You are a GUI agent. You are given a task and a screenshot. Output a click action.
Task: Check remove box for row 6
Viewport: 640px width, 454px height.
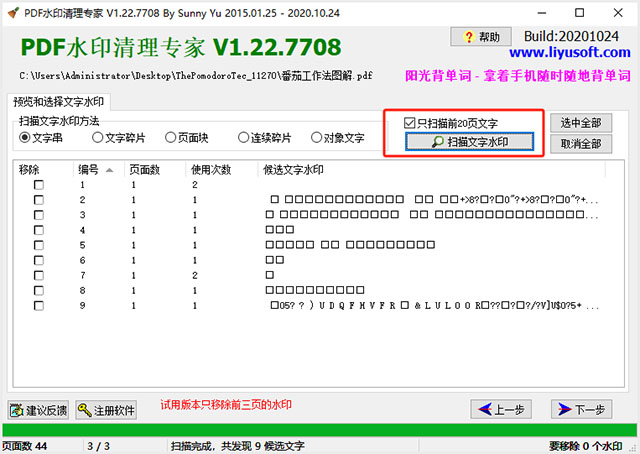click(39, 260)
